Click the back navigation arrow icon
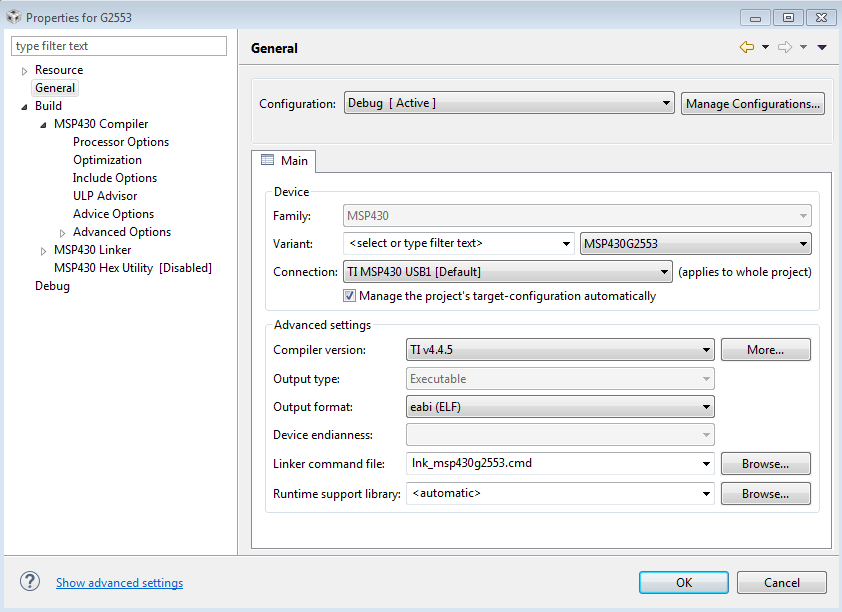This screenshot has height=612, width=842. [x=746, y=47]
